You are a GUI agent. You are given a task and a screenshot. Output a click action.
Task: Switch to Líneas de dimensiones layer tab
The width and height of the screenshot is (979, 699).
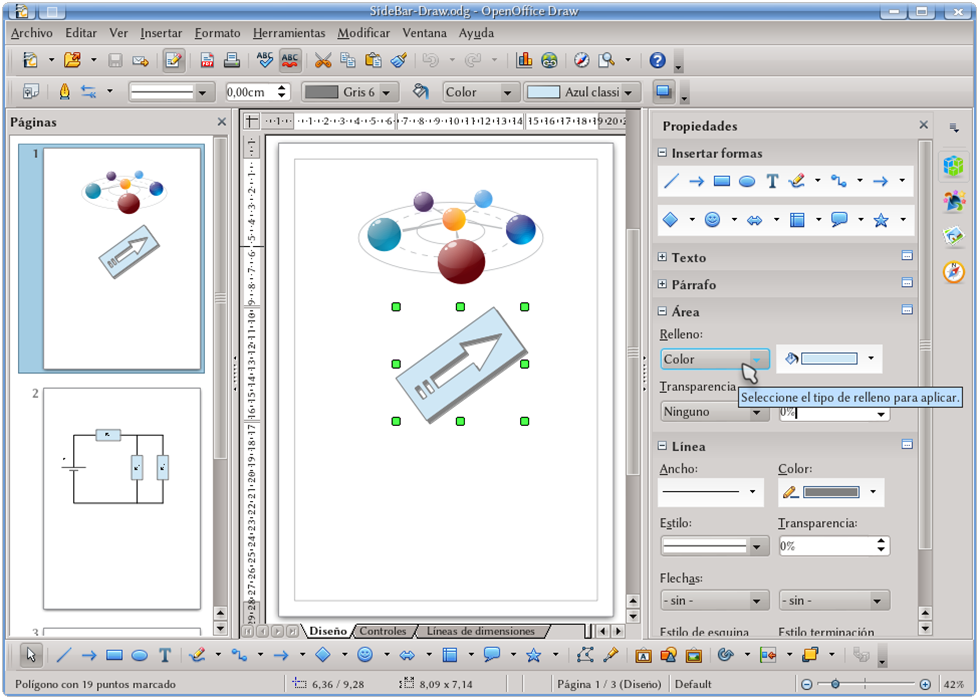481,631
